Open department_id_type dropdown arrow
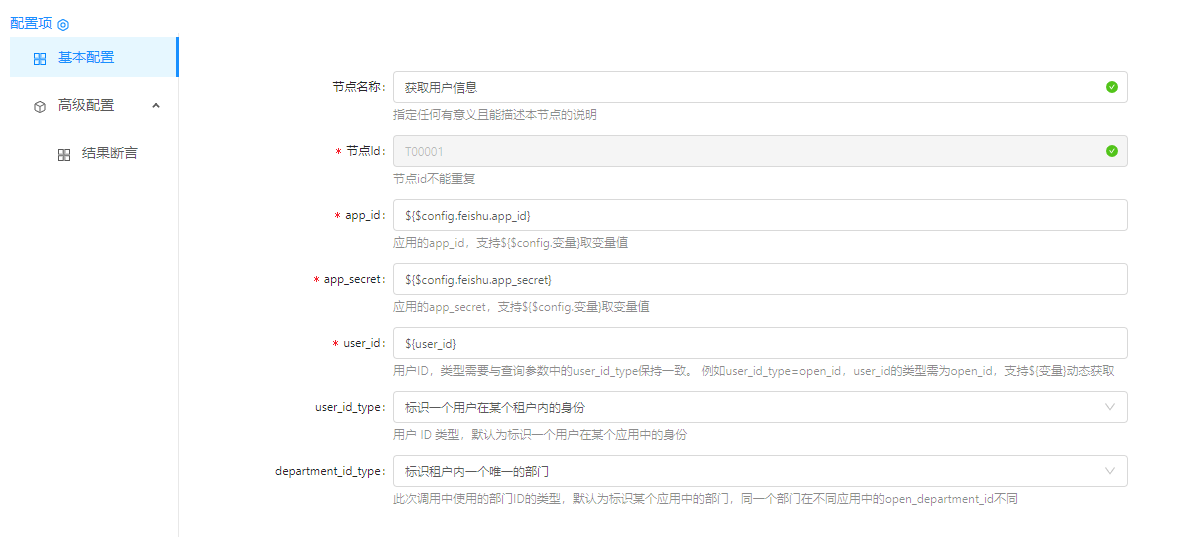This screenshot has width=1193, height=537. (x=1109, y=471)
